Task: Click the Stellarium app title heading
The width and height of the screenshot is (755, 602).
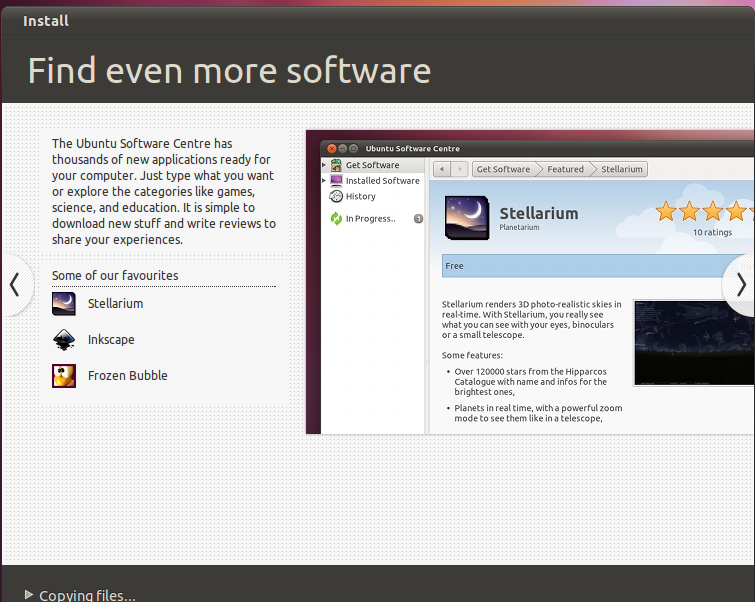Action: point(539,213)
